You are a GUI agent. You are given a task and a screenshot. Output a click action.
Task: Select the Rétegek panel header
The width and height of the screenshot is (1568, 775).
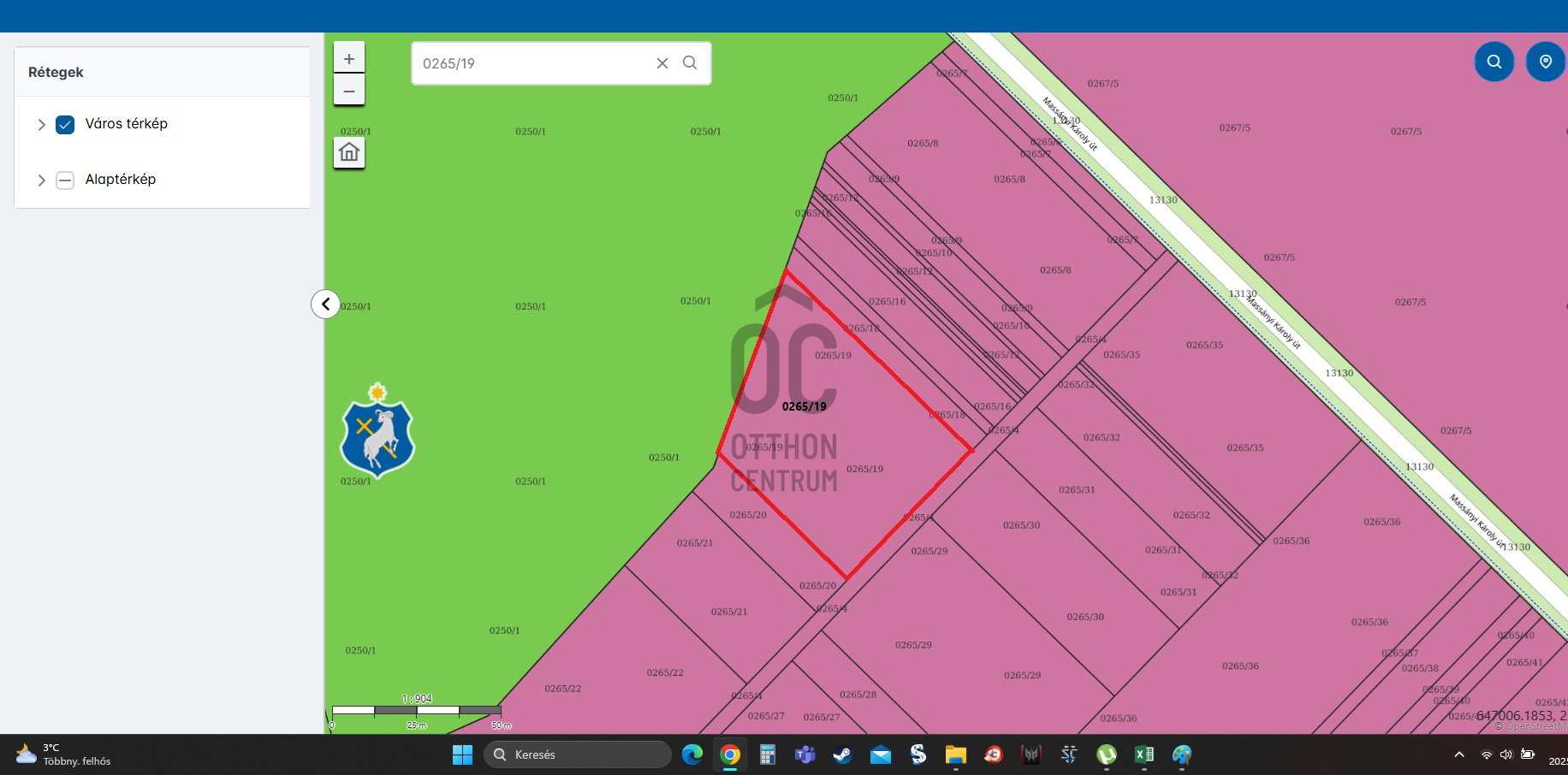[x=56, y=73]
